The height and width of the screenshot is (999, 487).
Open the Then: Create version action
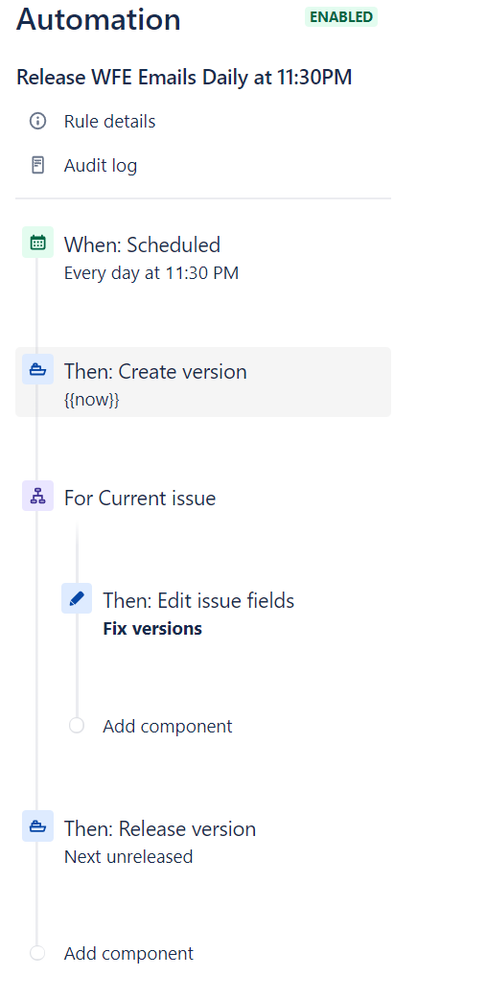(203, 382)
